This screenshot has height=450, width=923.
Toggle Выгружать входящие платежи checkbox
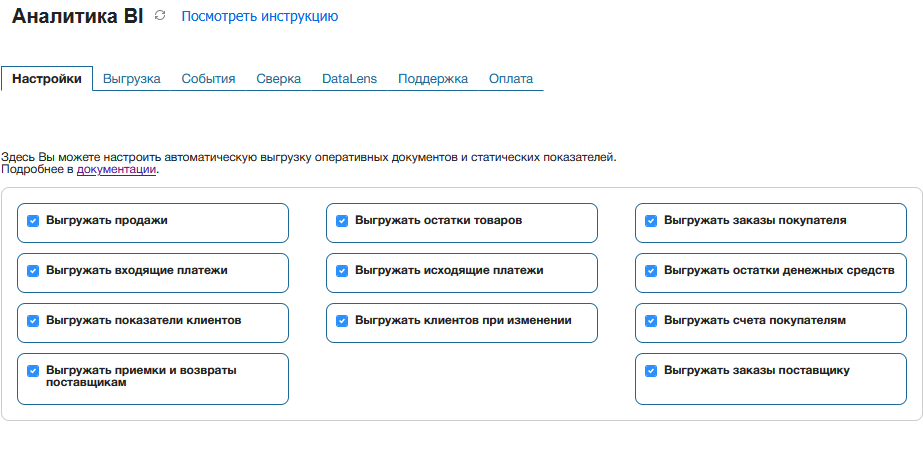click(33, 271)
